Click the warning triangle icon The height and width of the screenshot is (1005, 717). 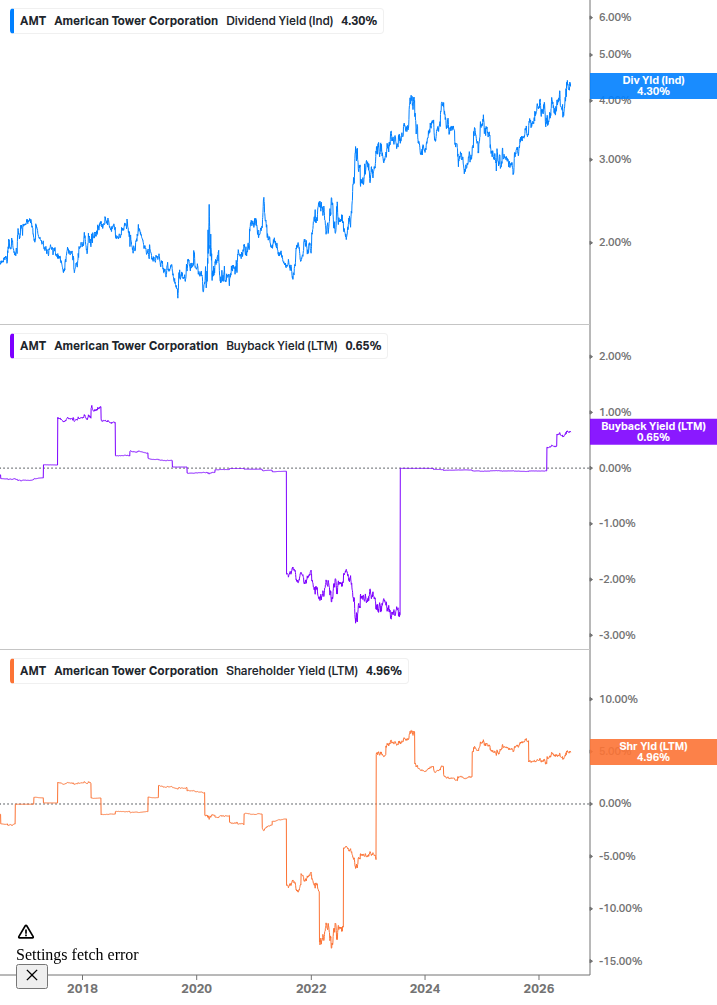pyautogui.click(x=26, y=932)
